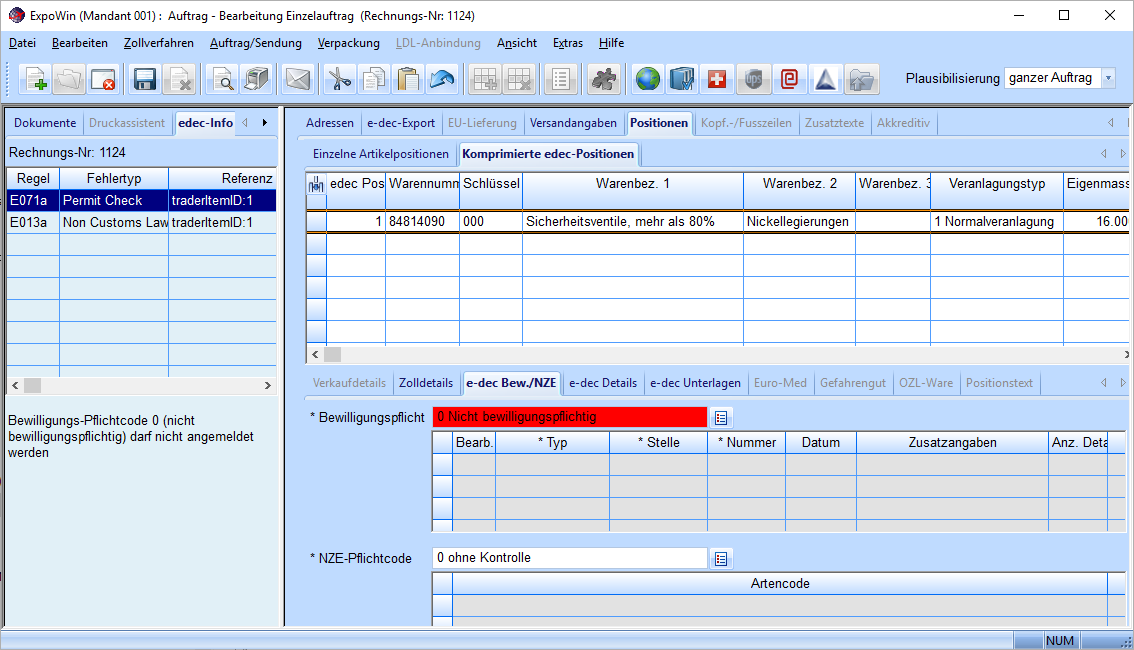1134x650 pixels.
Task: Click right tab-scroll arrow beside Komprimierte edec-Positionen
Action: coord(1123,153)
